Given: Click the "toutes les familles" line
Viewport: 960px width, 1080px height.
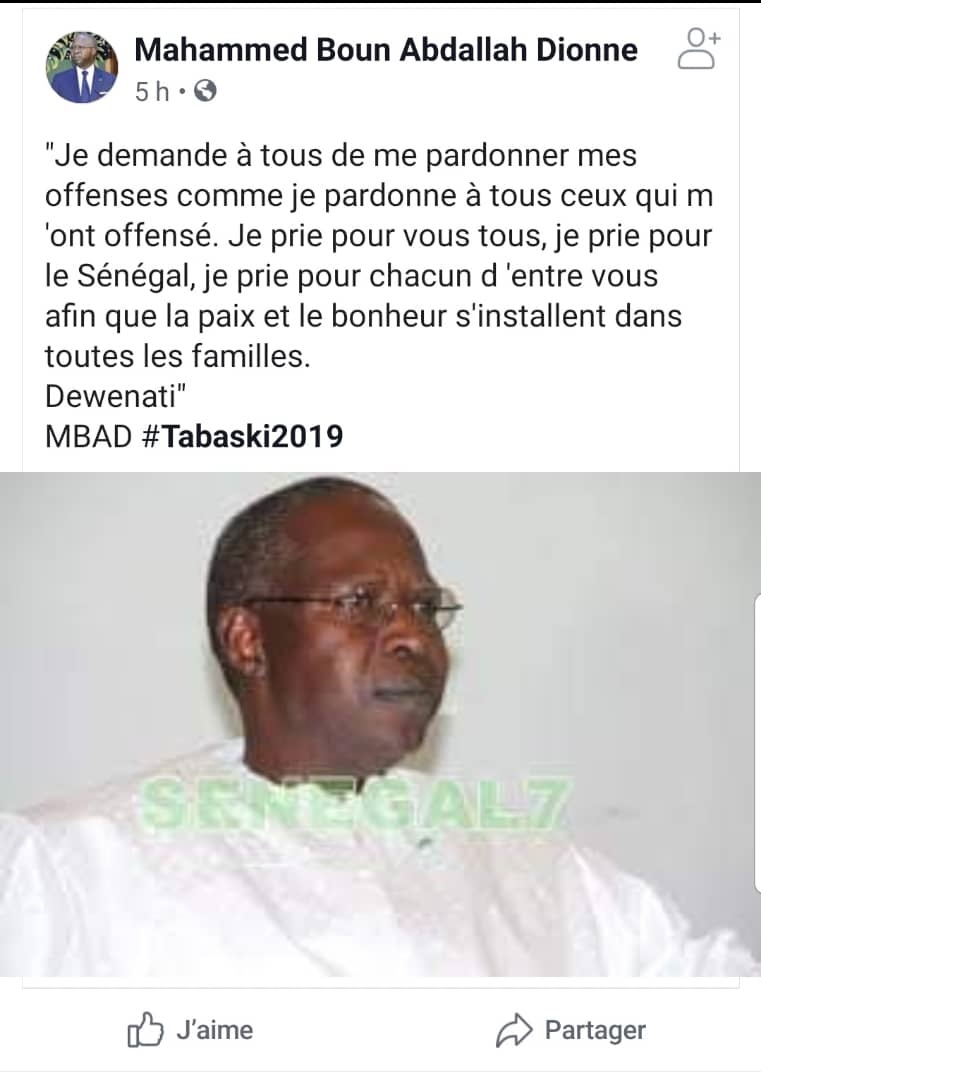Looking at the screenshot, I should [x=178, y=357].
